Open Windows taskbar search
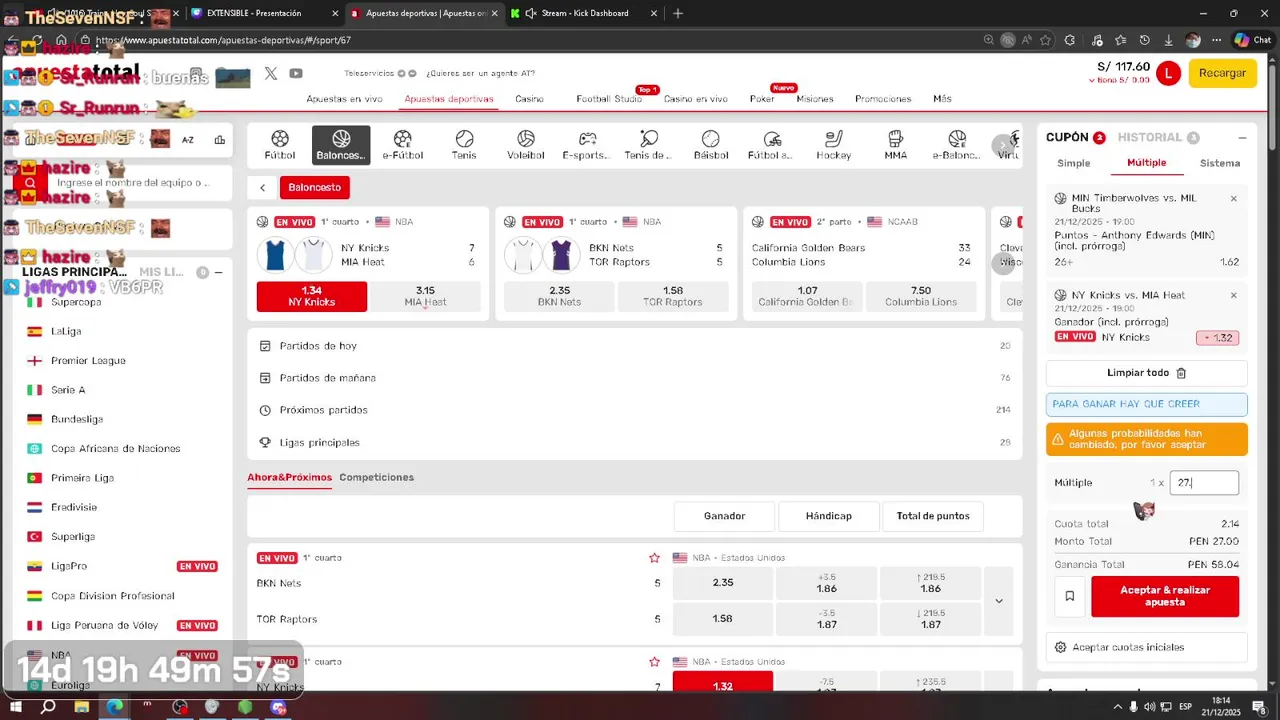 (48, 707)
